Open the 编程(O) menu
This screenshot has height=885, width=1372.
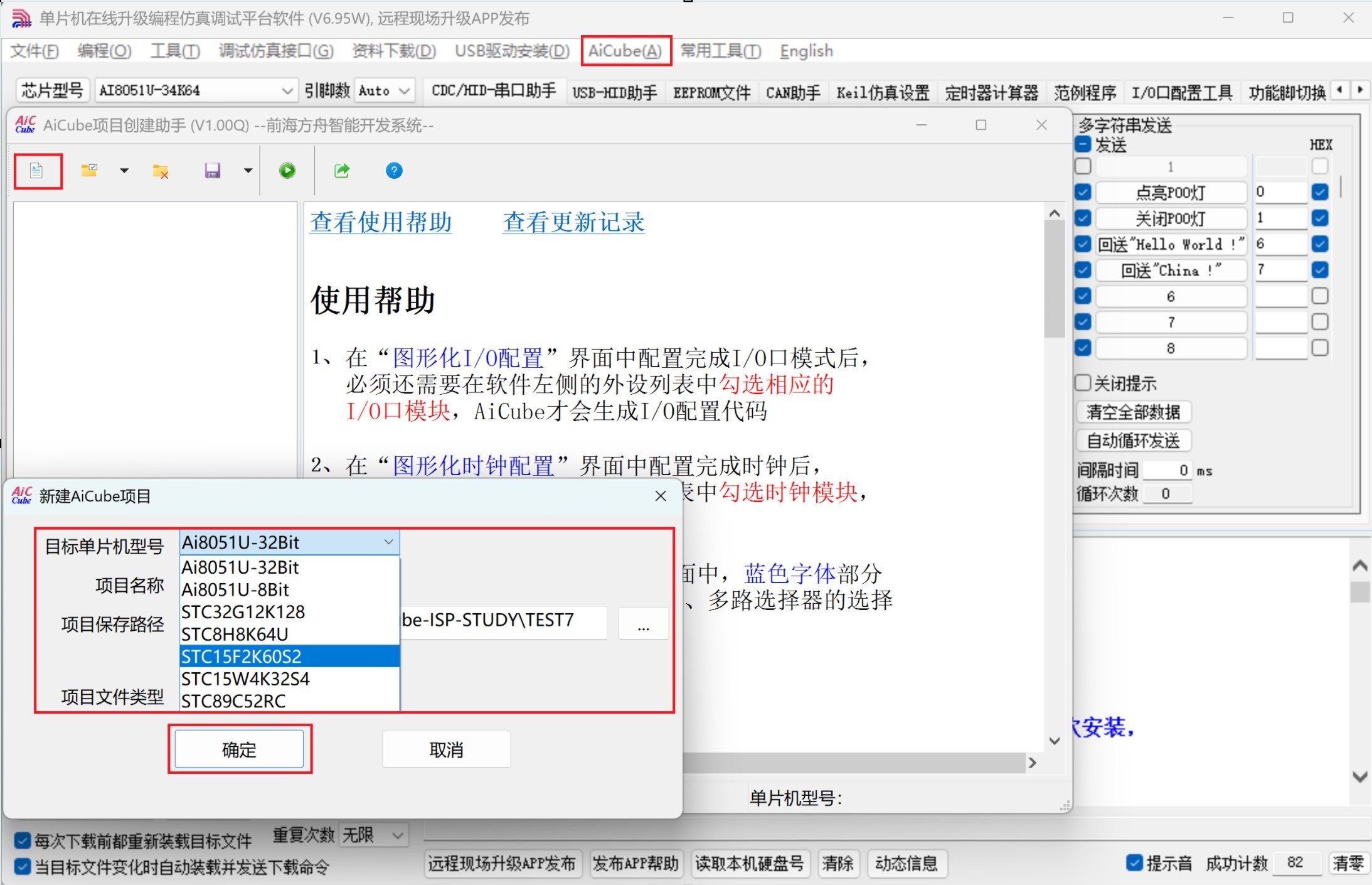(x=104, y=51)
